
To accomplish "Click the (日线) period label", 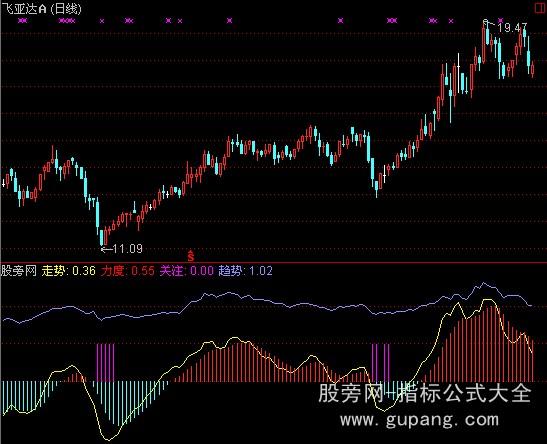I will (x=66, y=9).
